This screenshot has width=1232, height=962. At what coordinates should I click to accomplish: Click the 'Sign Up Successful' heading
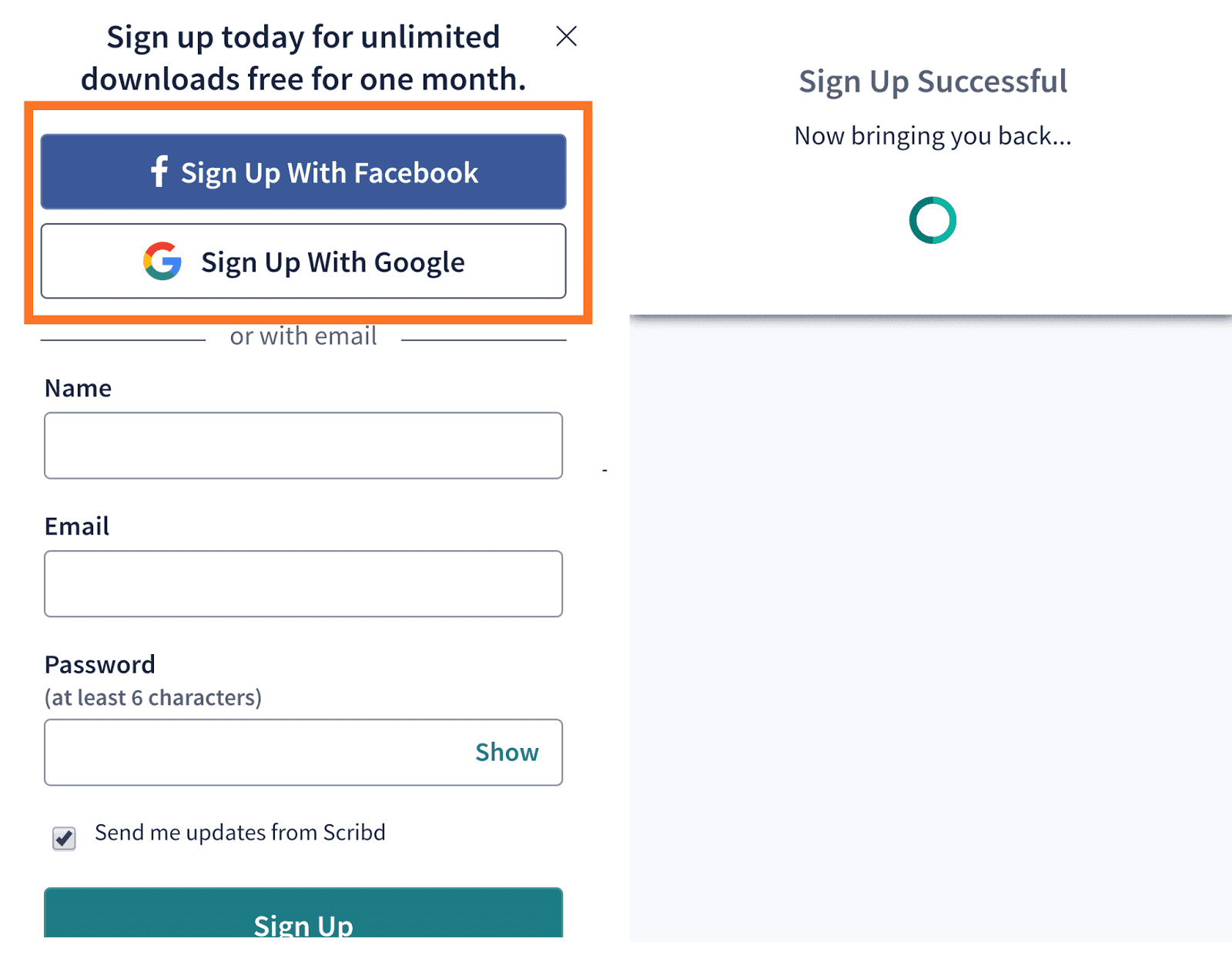click(932, 82)
